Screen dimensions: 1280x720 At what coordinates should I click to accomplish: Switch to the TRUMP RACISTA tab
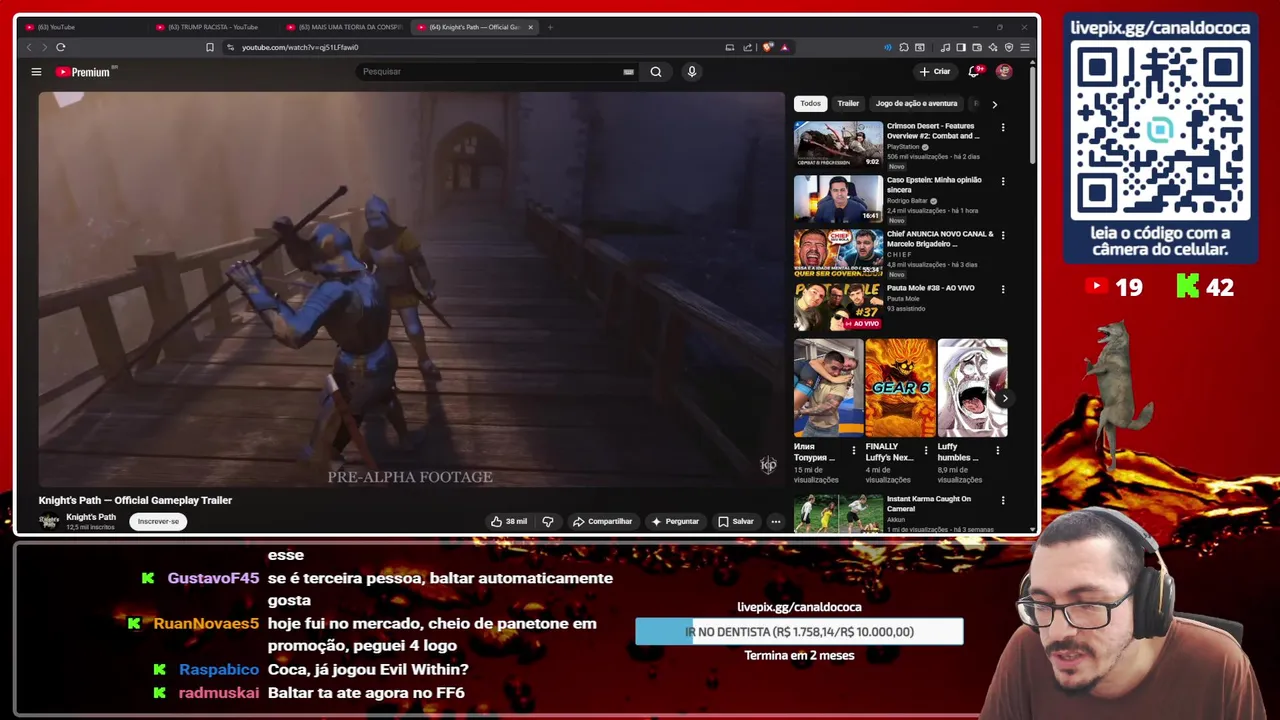(x=213, y=27)
